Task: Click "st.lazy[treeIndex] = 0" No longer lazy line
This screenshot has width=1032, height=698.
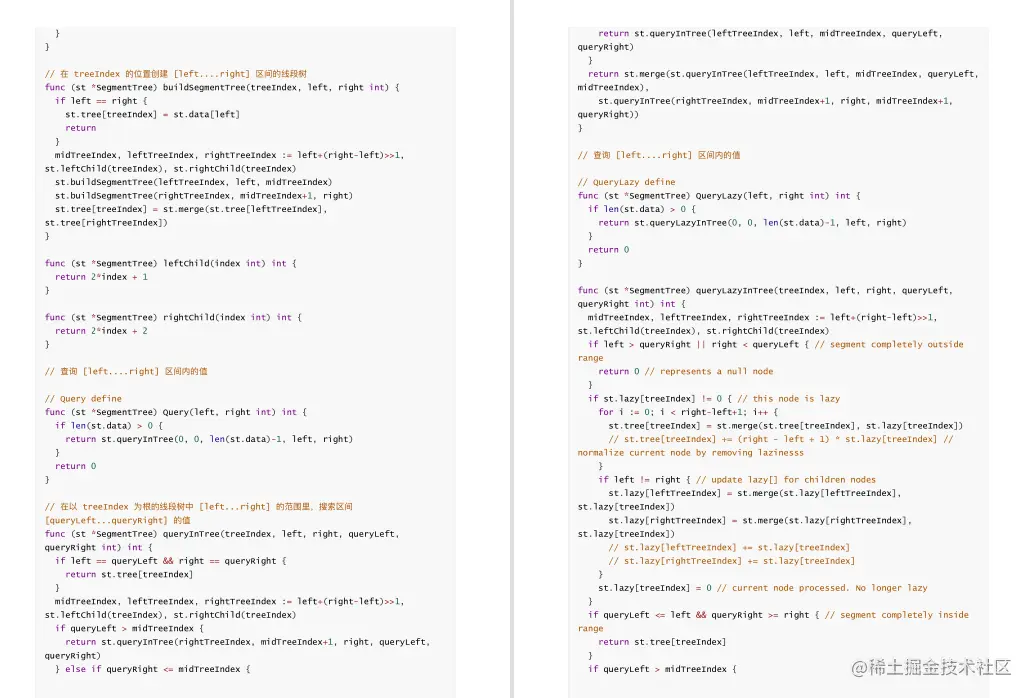Action: point(763,588)
